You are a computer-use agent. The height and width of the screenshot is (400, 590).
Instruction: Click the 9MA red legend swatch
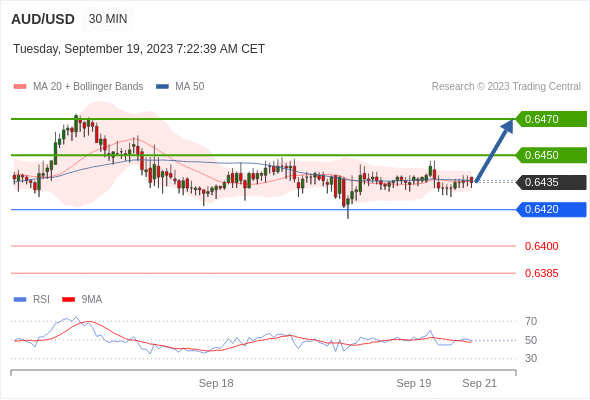(68, 300)
